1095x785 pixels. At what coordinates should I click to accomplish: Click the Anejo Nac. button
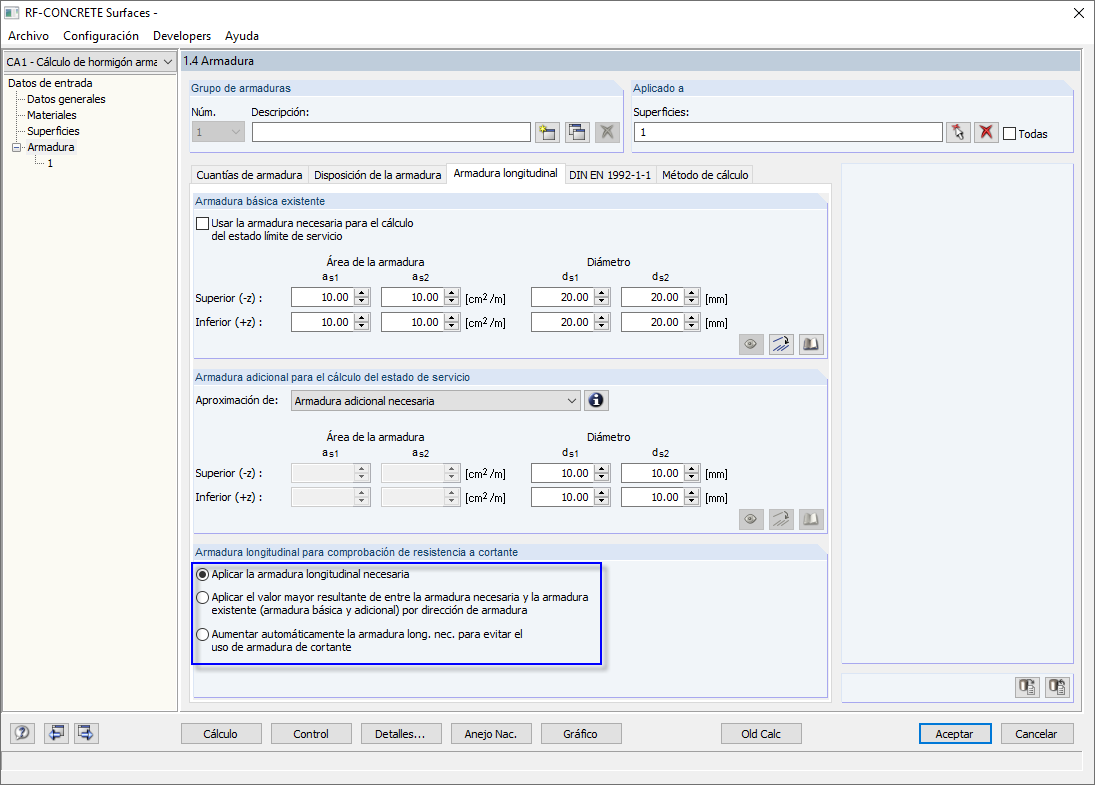point(491,734)
